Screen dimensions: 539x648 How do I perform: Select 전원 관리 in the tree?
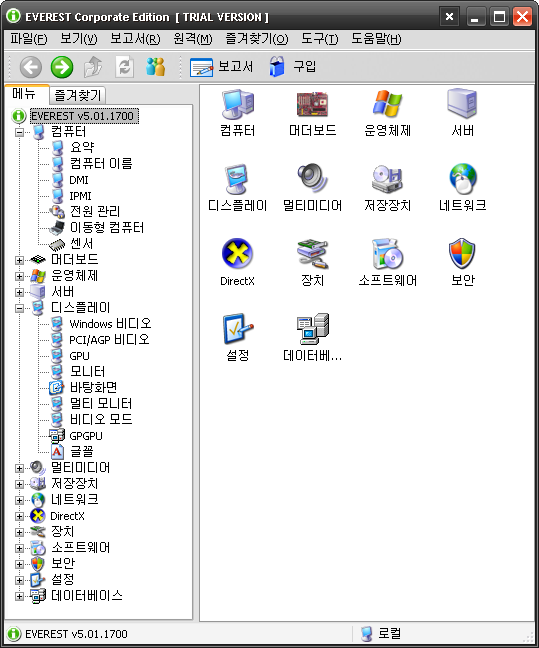tap(95, 212)
